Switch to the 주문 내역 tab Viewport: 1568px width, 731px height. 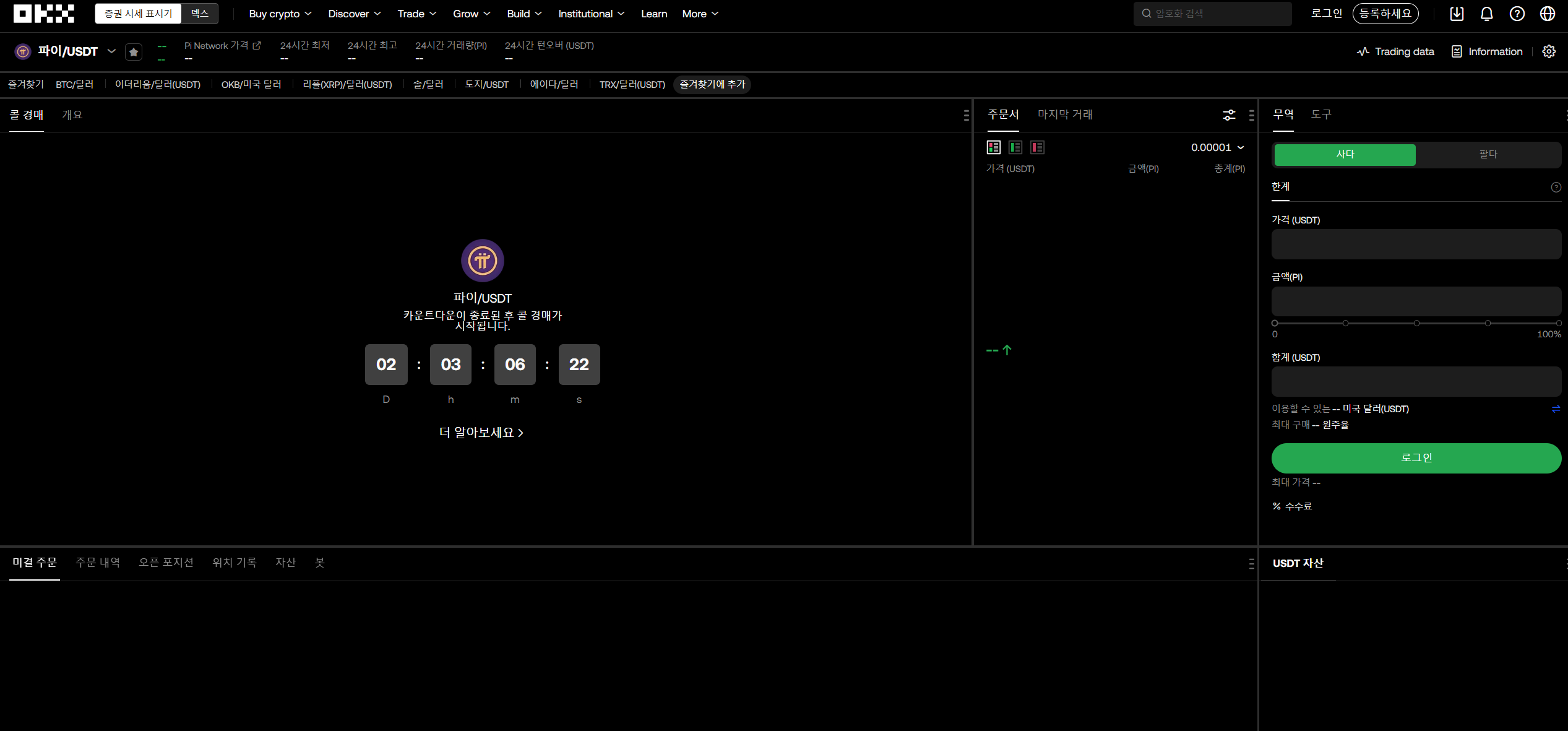tap(98, 563)
